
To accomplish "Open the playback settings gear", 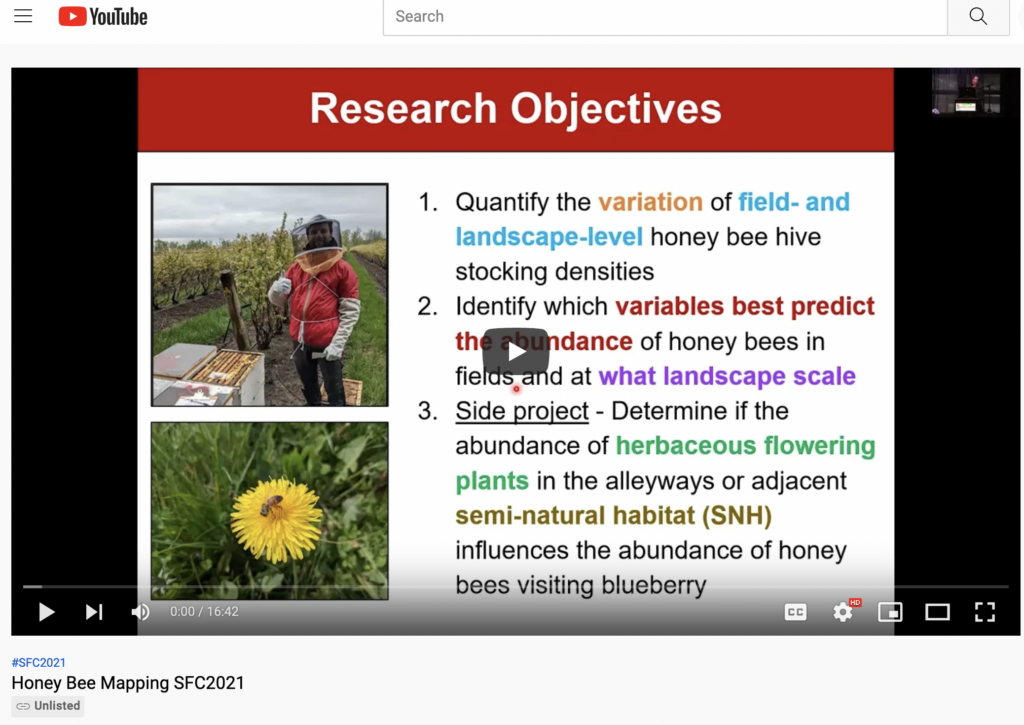I will [x=843, y=611].
